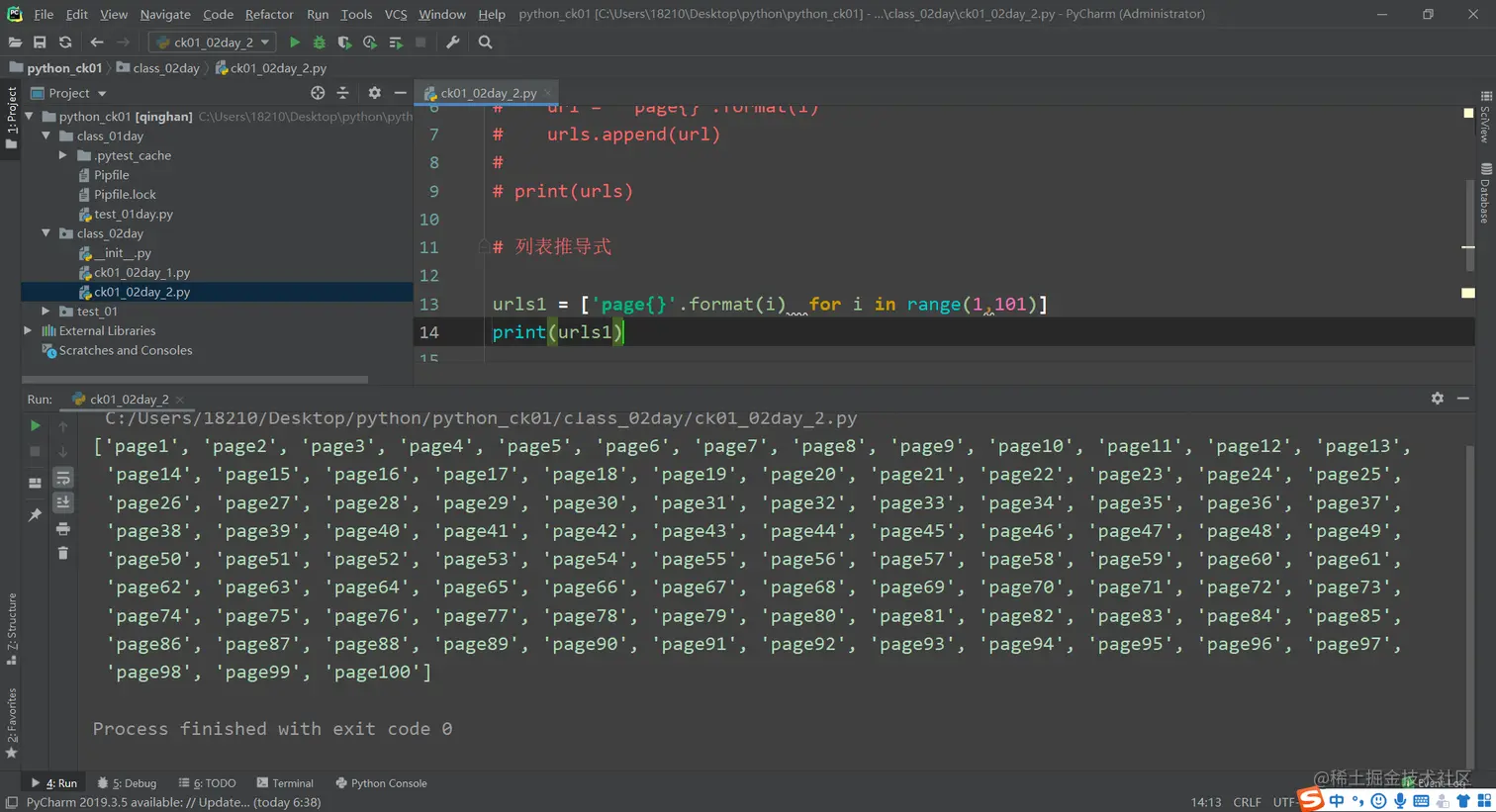Launch the profiler icon in the toolbar
1496x812 pixels.
click(370, 43)
